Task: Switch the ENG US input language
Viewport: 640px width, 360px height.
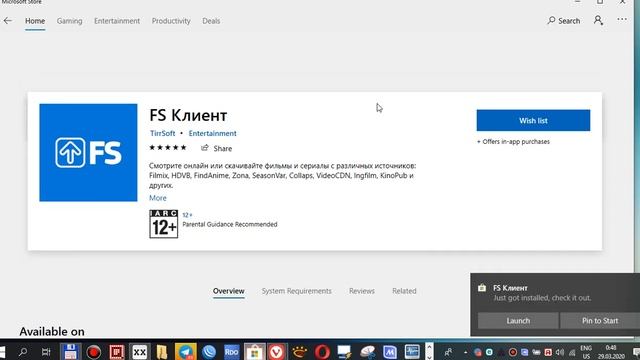Action: coord(586,352)
